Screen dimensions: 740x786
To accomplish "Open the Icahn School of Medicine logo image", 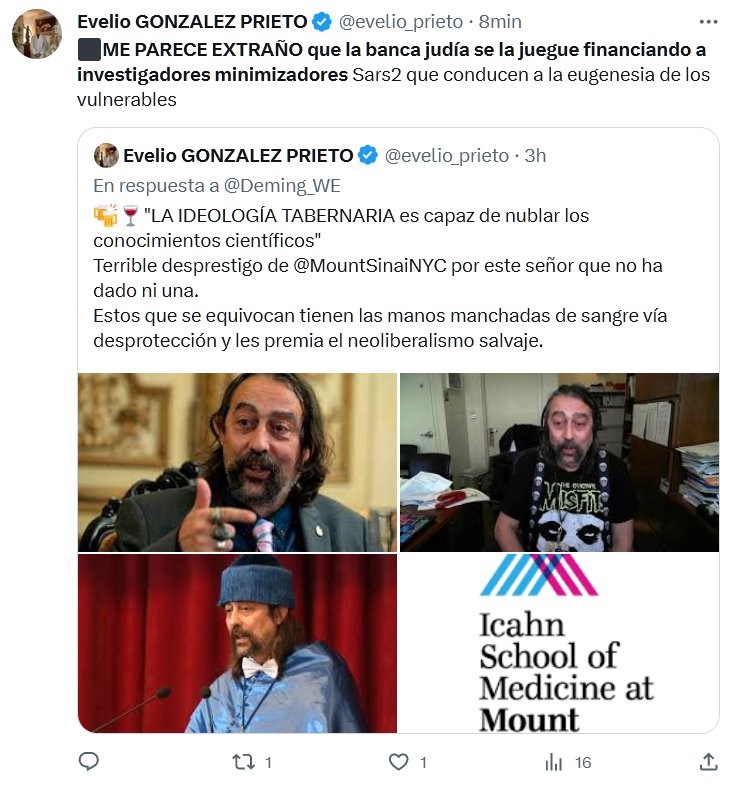I will click(559, 643).
